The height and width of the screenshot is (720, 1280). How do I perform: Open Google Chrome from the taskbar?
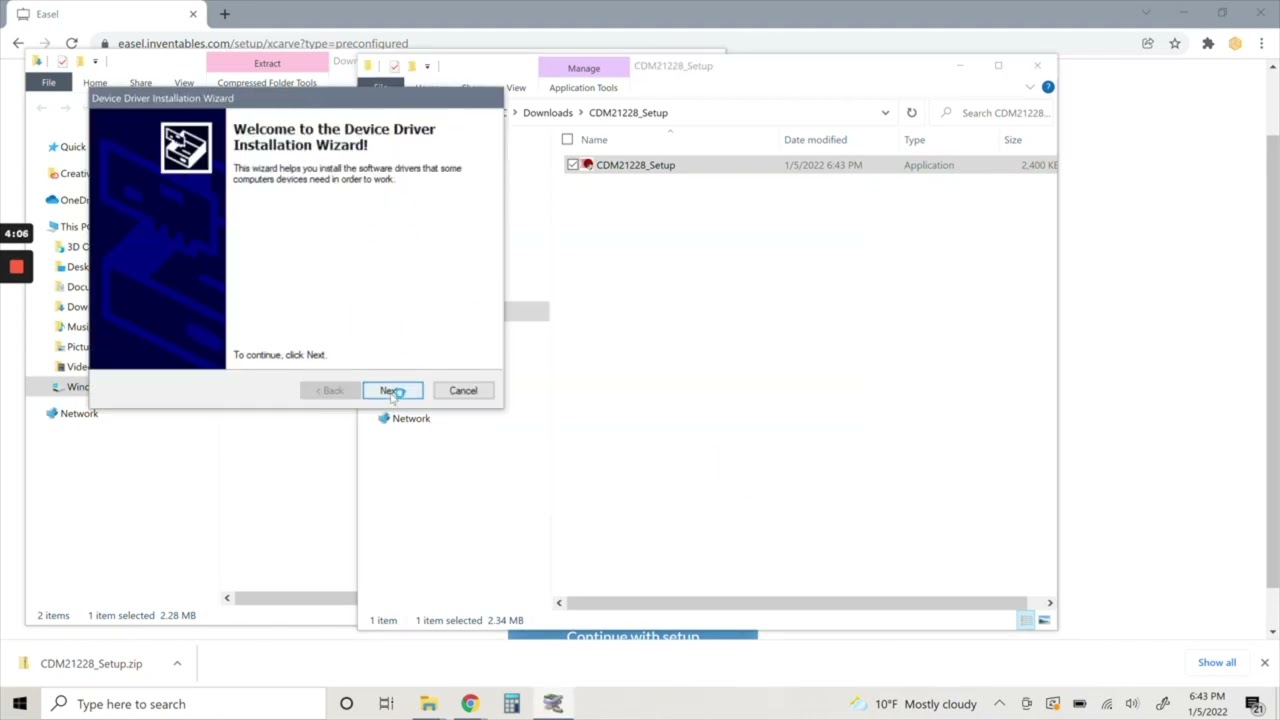(x=470, y=704)
